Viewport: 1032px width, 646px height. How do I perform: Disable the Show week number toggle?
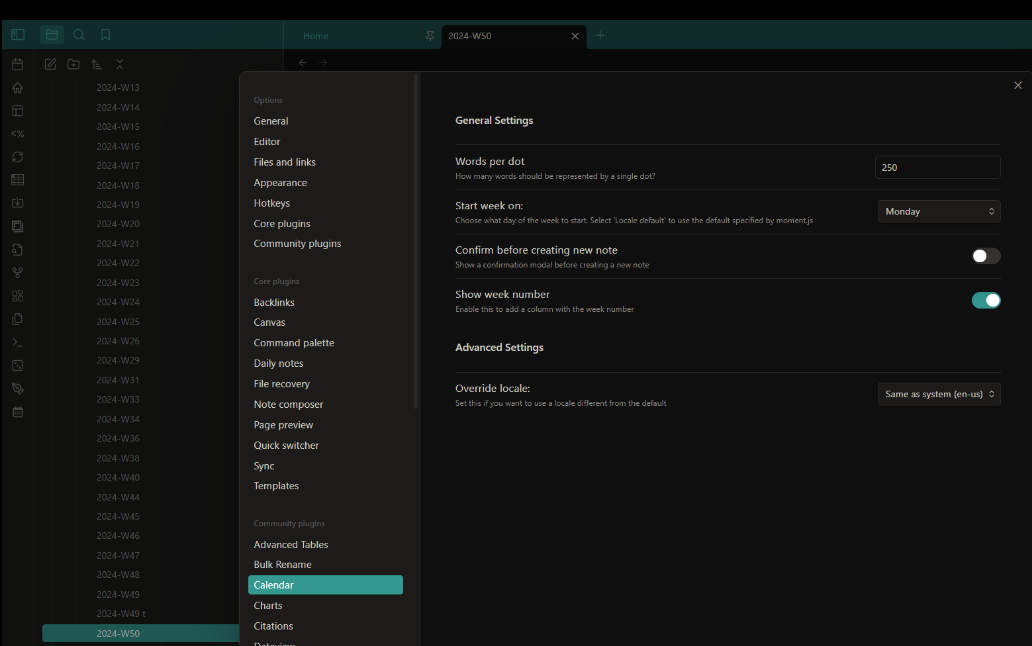(x=986, y=301)
